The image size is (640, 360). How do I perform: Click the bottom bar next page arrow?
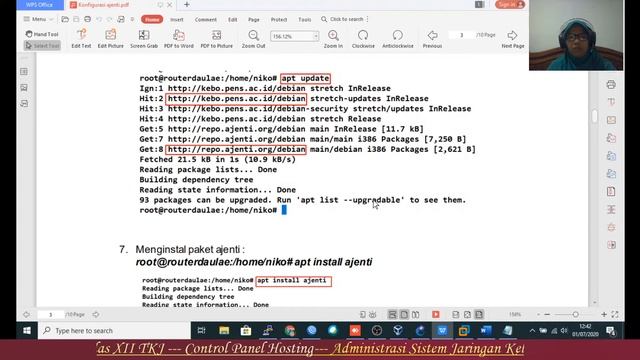coord(96,315)
